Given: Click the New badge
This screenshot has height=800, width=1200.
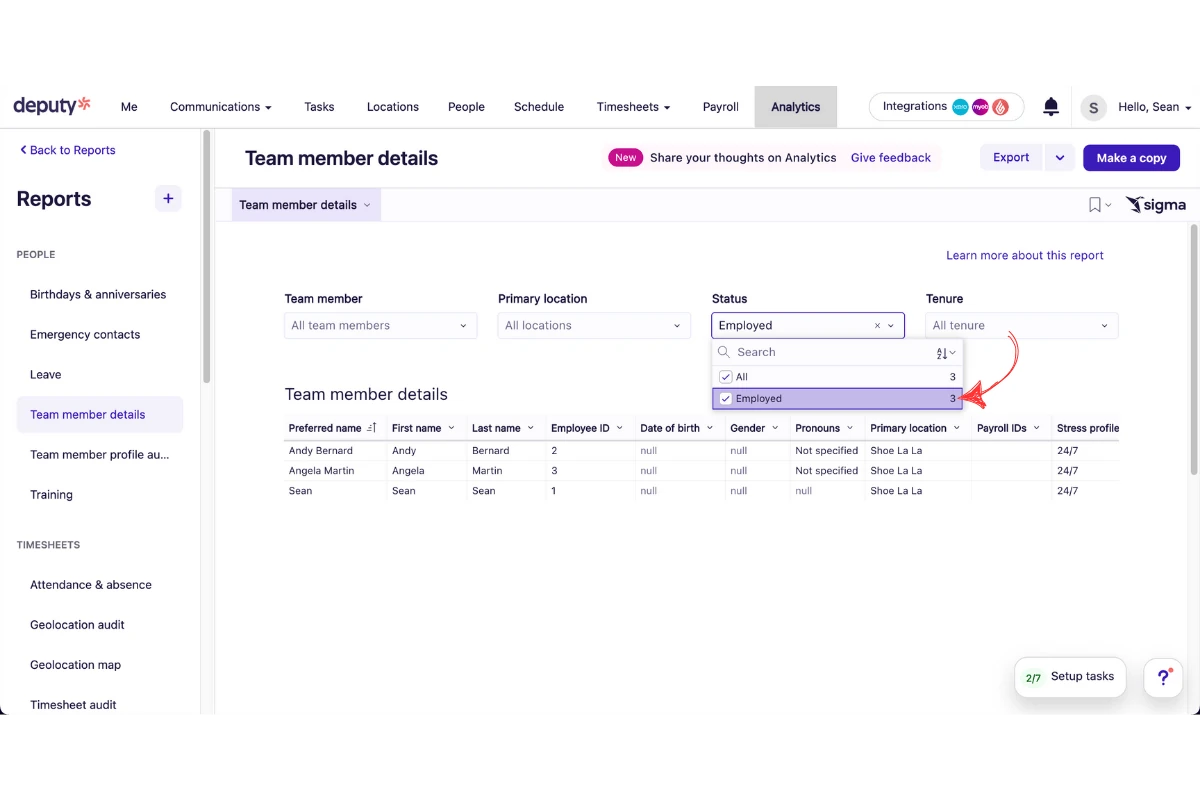Looking at the screenshot, I should click(625, 158).
